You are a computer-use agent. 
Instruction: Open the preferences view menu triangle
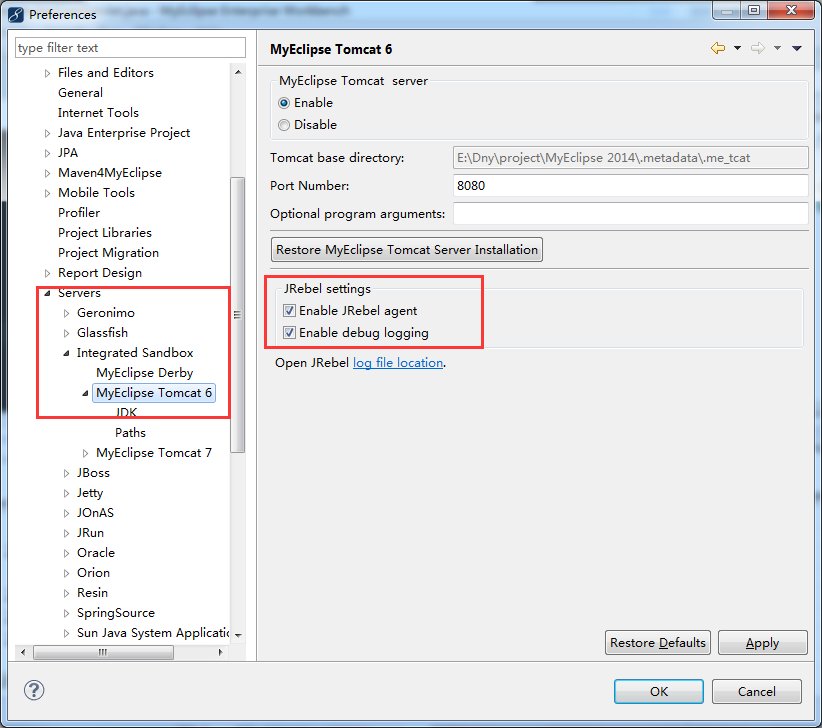coord(797,48)
